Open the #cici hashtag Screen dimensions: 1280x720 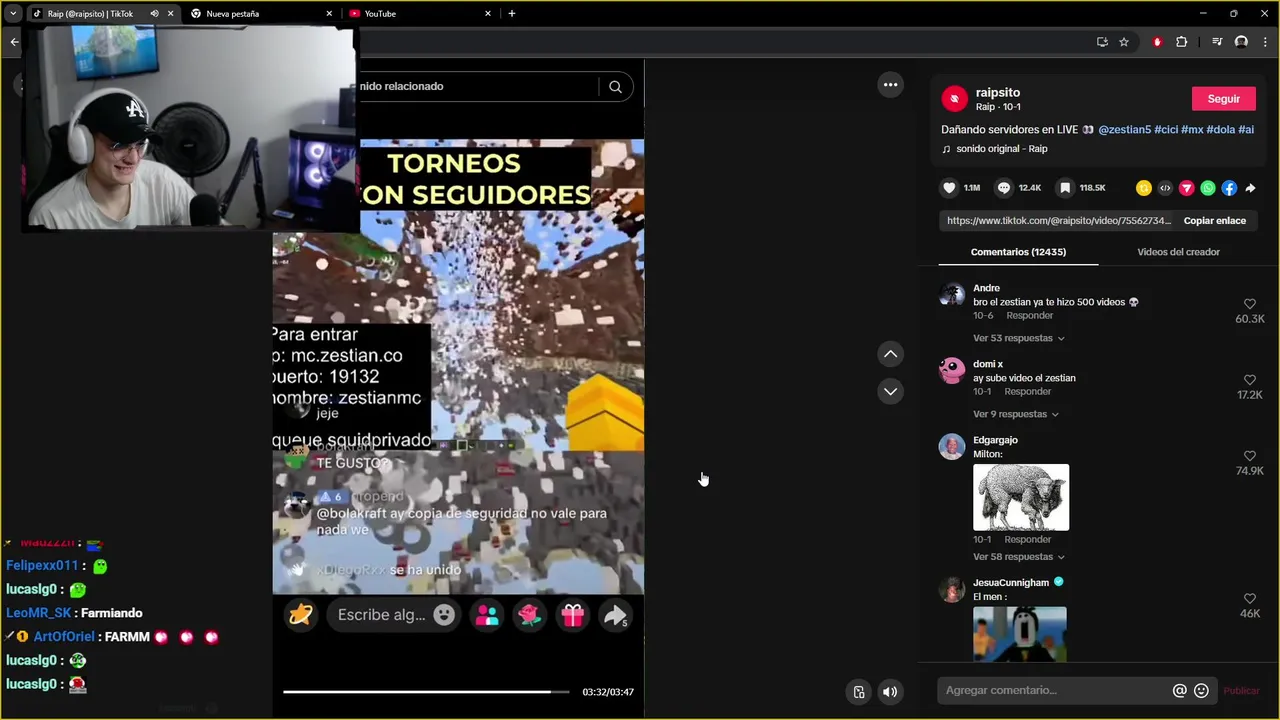(x=1165, y=130)
